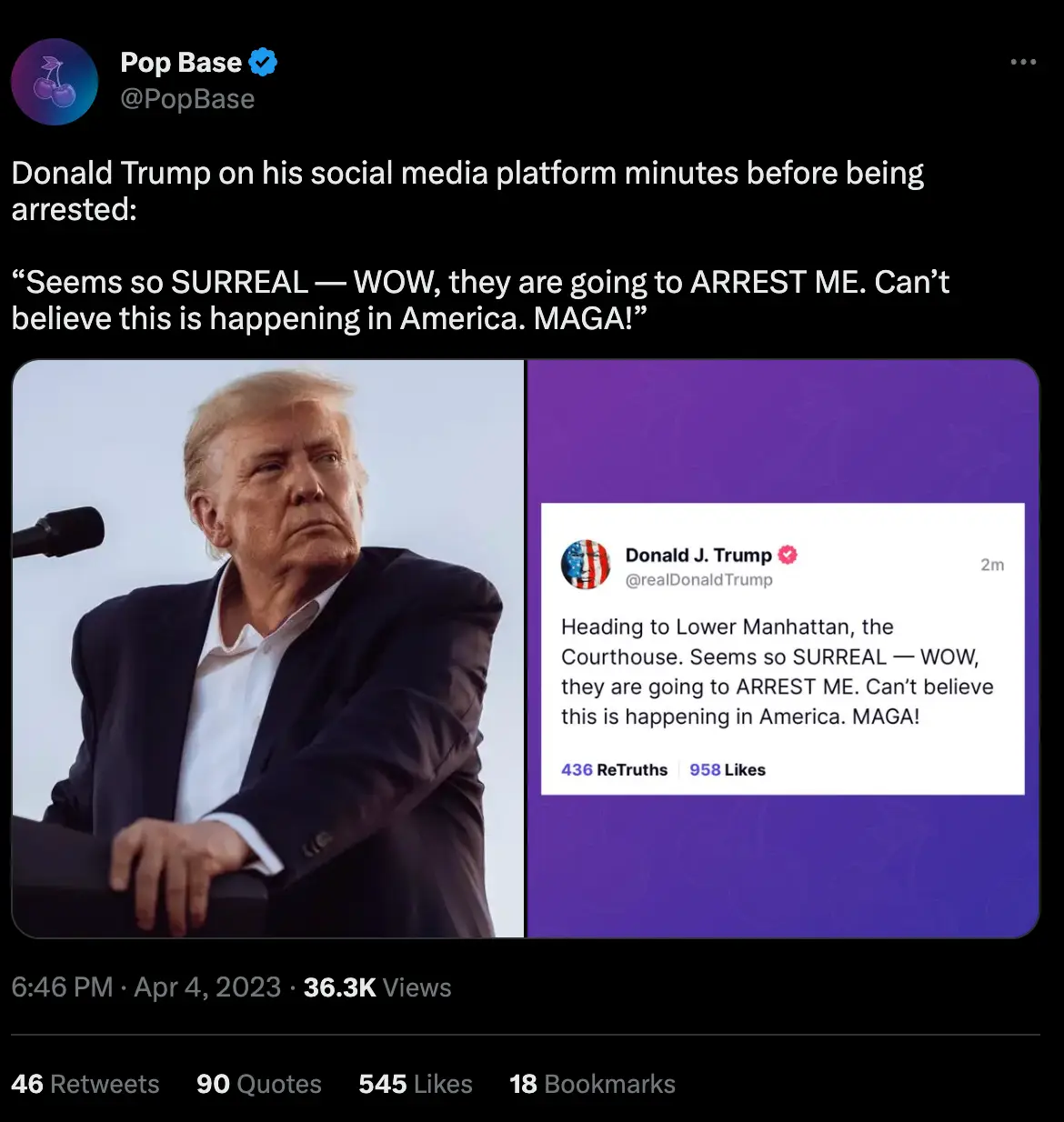Click the 2m timestamp in the Truth Social post
The image size is (1064, 1122).
pos(993,564)
